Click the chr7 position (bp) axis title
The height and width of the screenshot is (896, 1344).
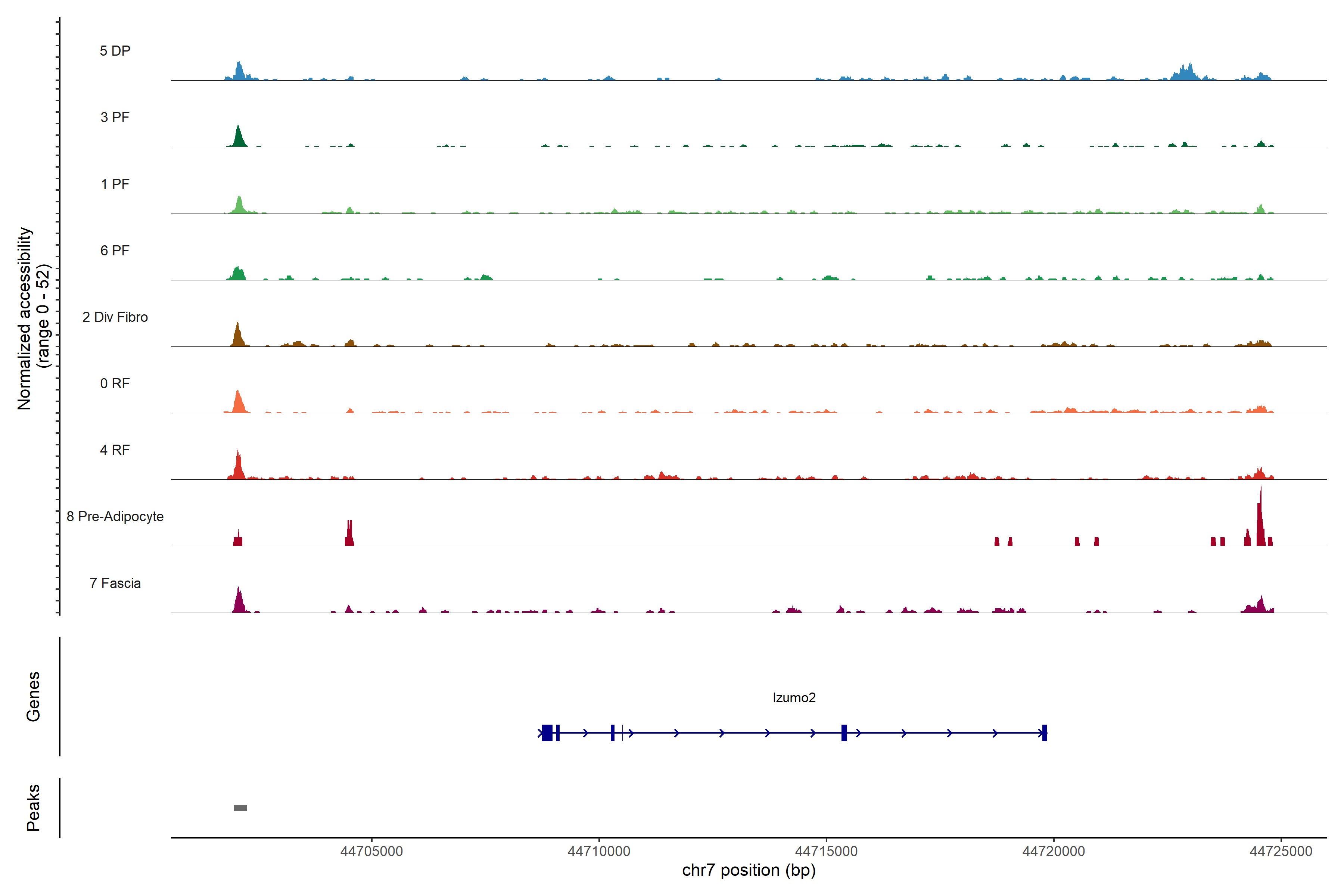pos(749,870)
